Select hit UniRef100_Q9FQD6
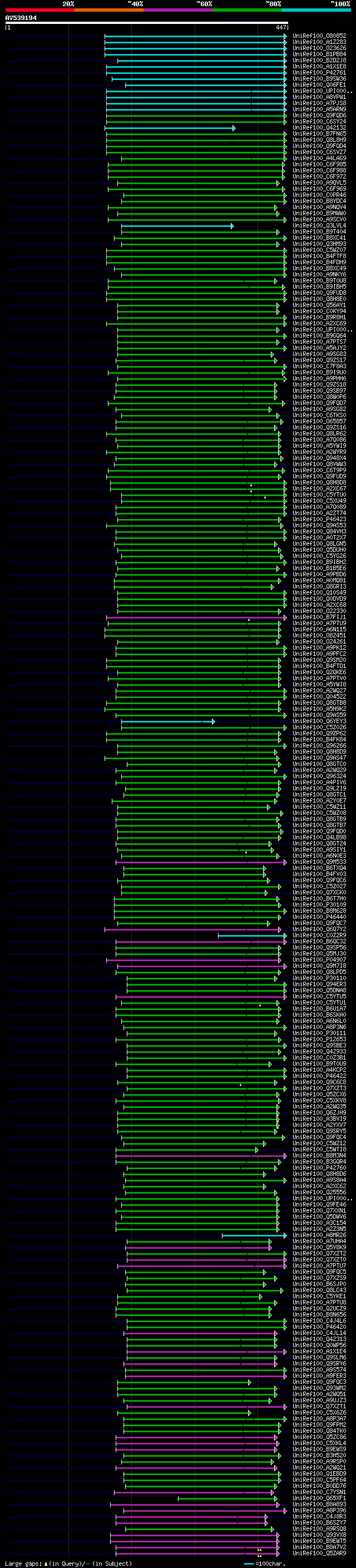The image size is (356, 1568). (319, 115)
